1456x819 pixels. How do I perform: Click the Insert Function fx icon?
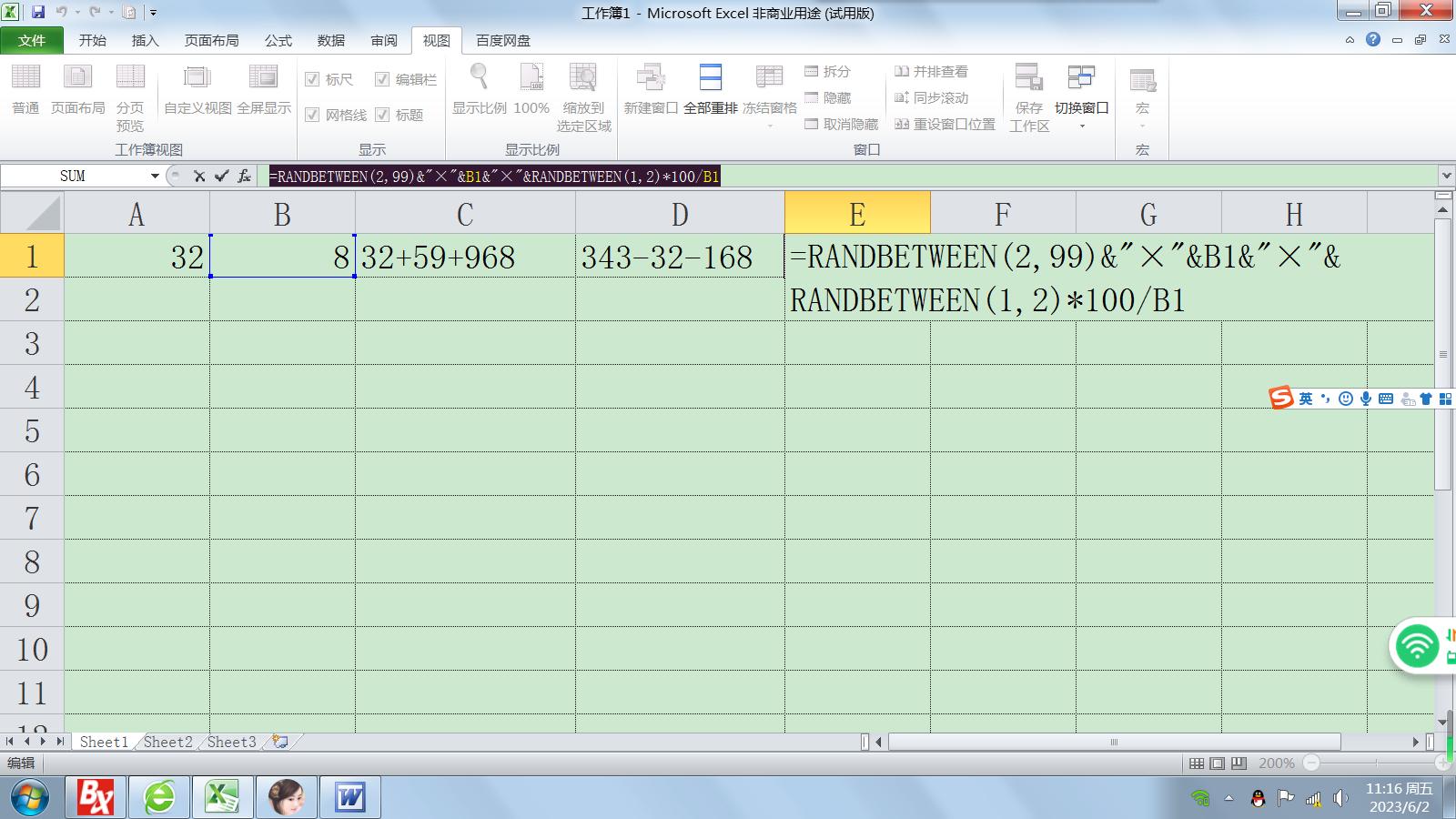coord(244,177)
